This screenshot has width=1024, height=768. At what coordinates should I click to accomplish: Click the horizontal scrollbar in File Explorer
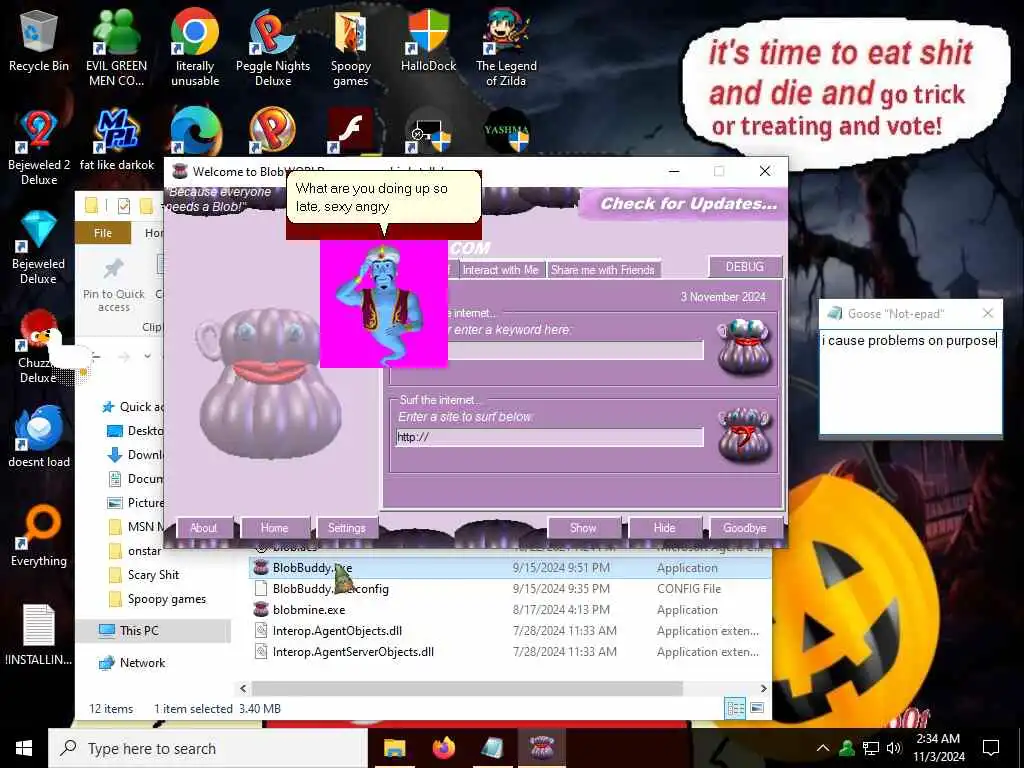[x=468, y=688]
